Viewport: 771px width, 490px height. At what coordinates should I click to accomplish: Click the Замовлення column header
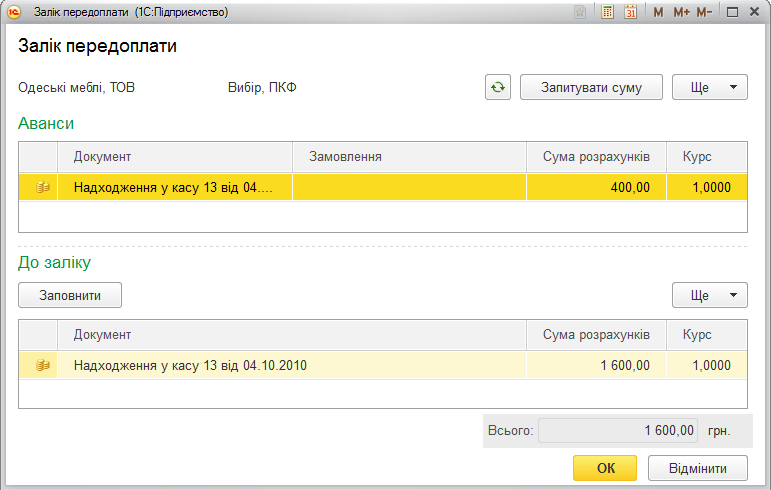[x=410, y=157]
